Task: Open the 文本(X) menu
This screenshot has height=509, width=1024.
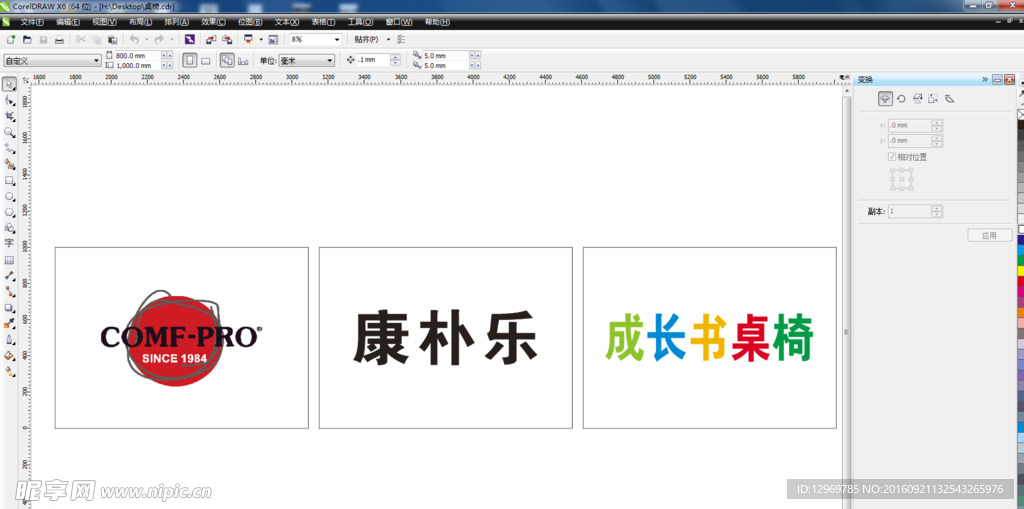Action: click(286, 21)
